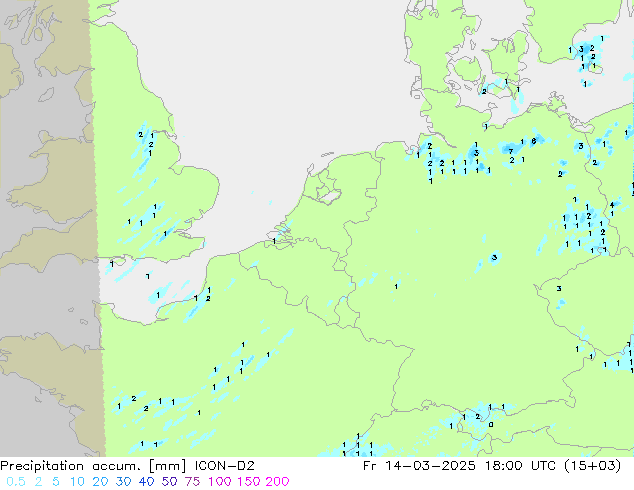Image resolution: width=634 pixels, height=490 pixels.
Task: Click the 10 mm legend value
Action: (77, 482)
